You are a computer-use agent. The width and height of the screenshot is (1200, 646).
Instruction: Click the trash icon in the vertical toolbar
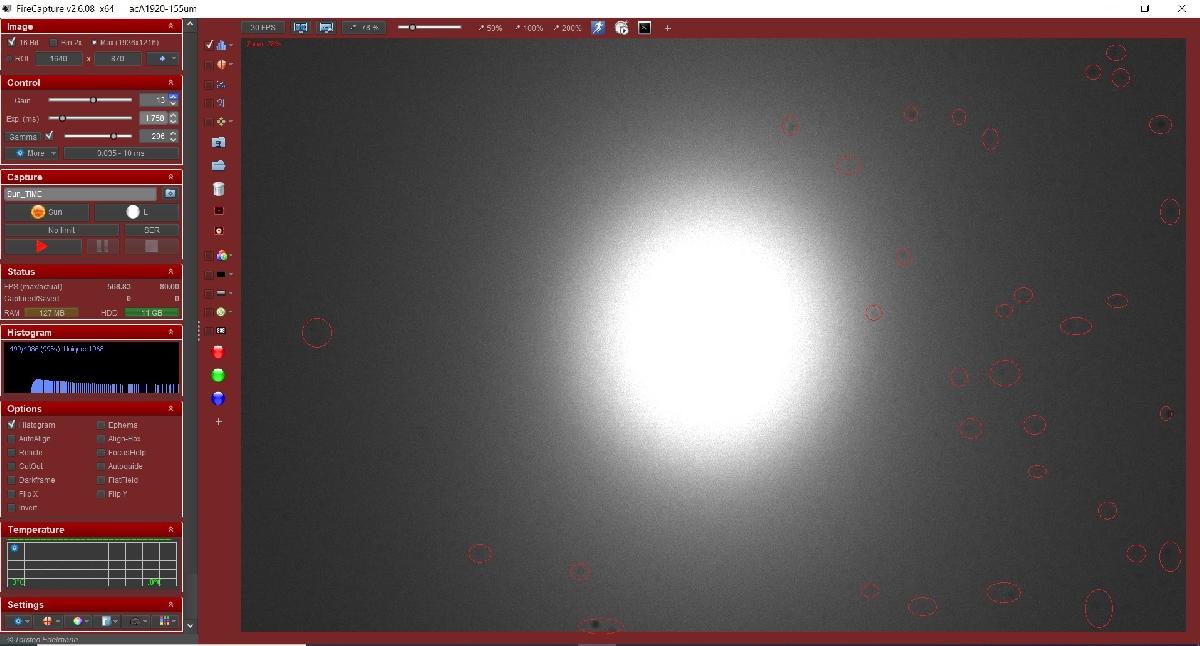click(219, 188)
